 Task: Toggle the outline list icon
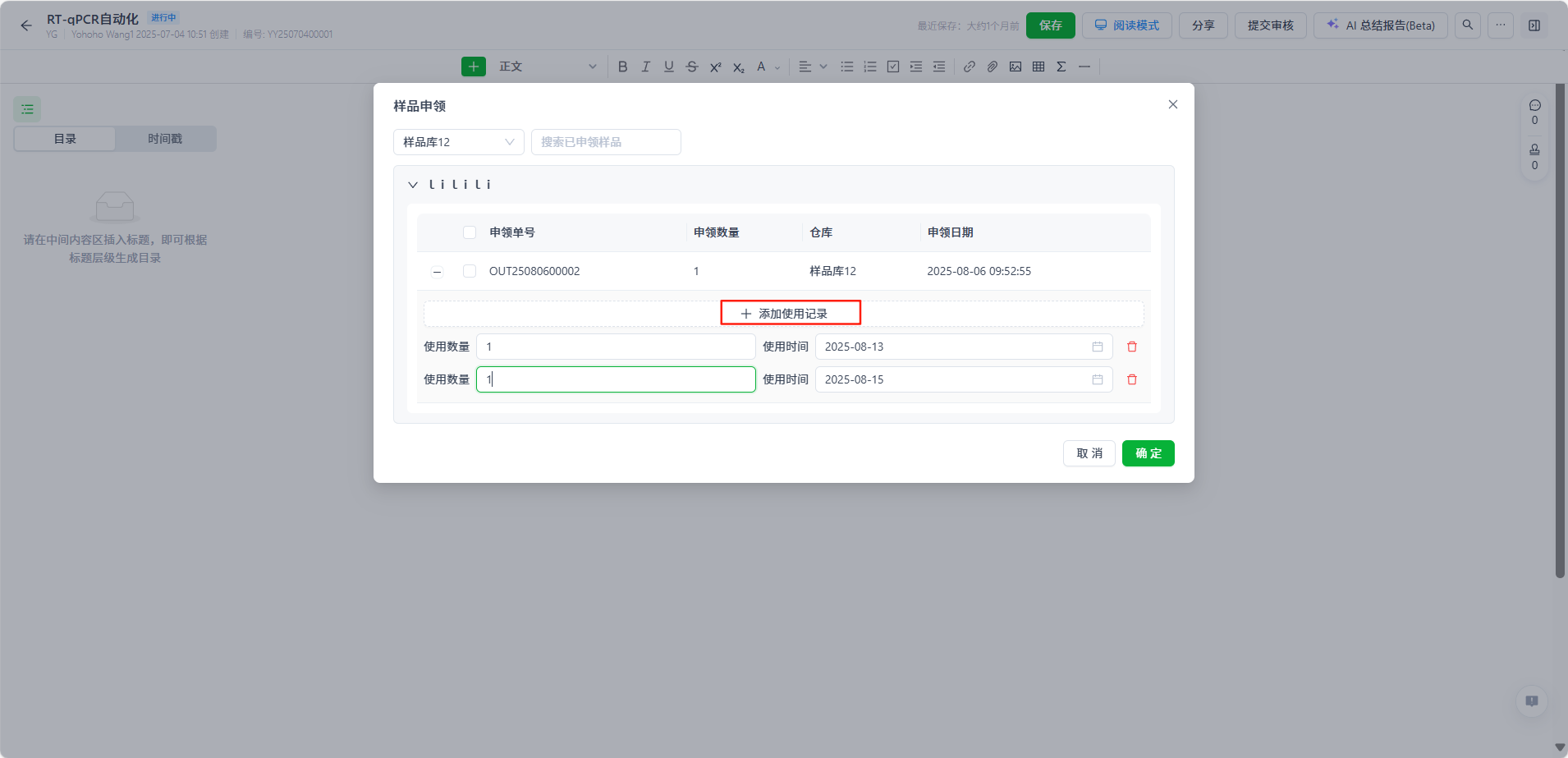click(x=27, y=109)
